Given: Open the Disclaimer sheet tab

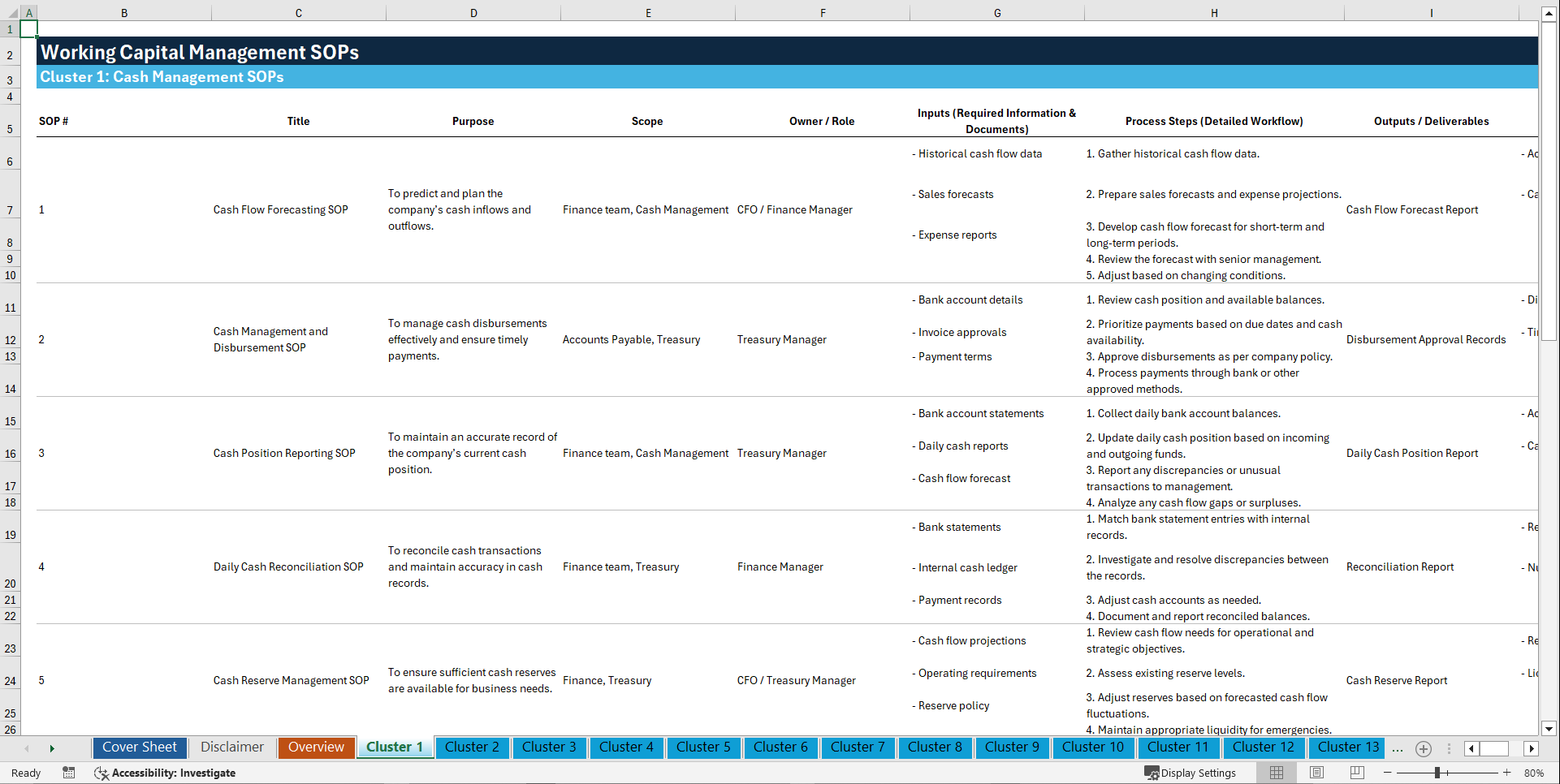Looking at the screenshot, I should pyautogui.click(x=231, y=747).
